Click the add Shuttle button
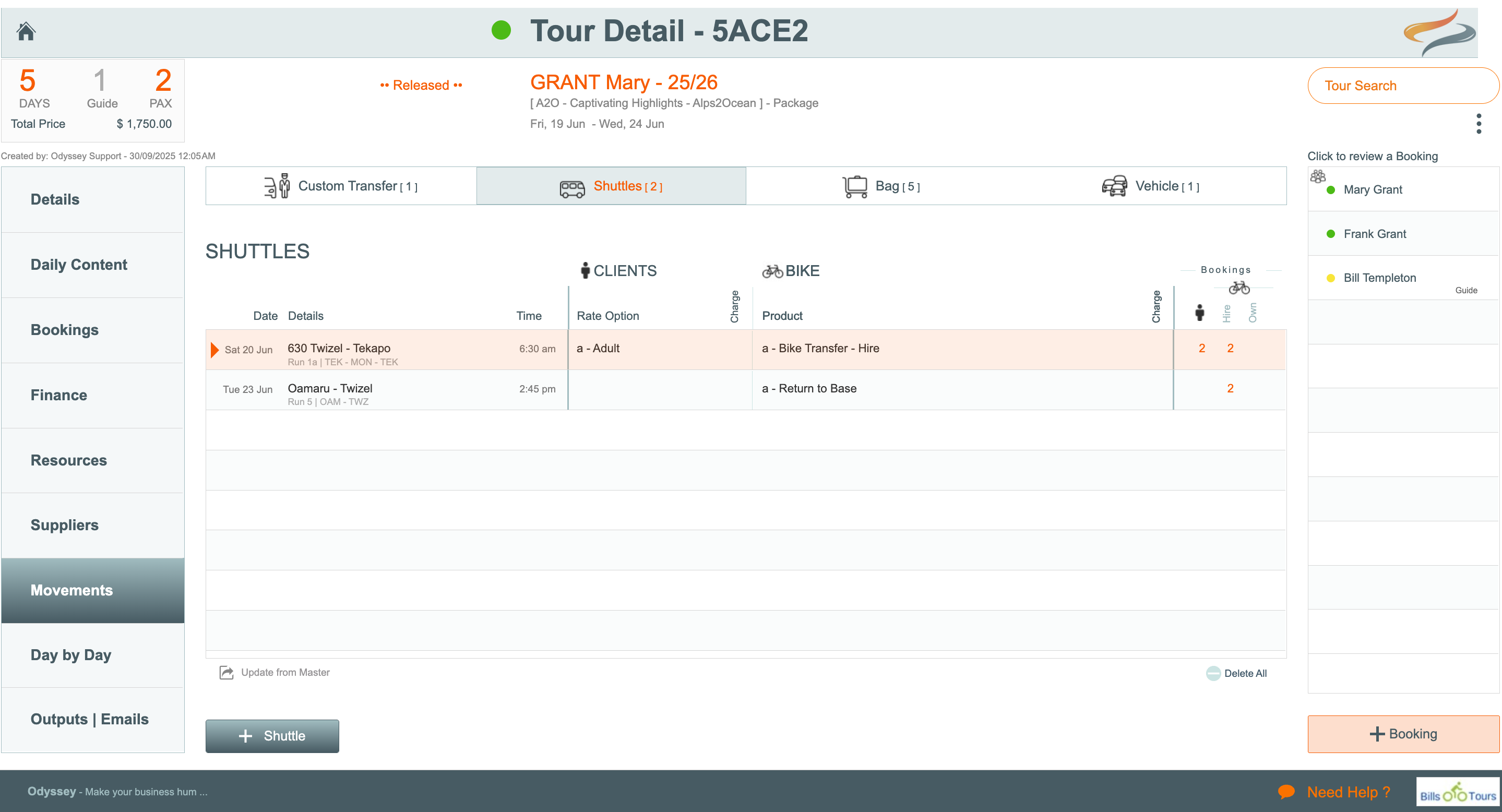Image resolution: width=1502 pixels, height=812 pixels. tap(272, 736)
